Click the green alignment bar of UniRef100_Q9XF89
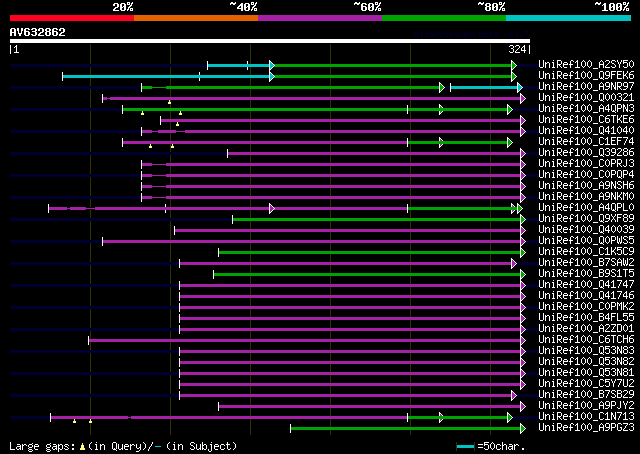This screenshot has width=640, height=454. click(378, 220)
